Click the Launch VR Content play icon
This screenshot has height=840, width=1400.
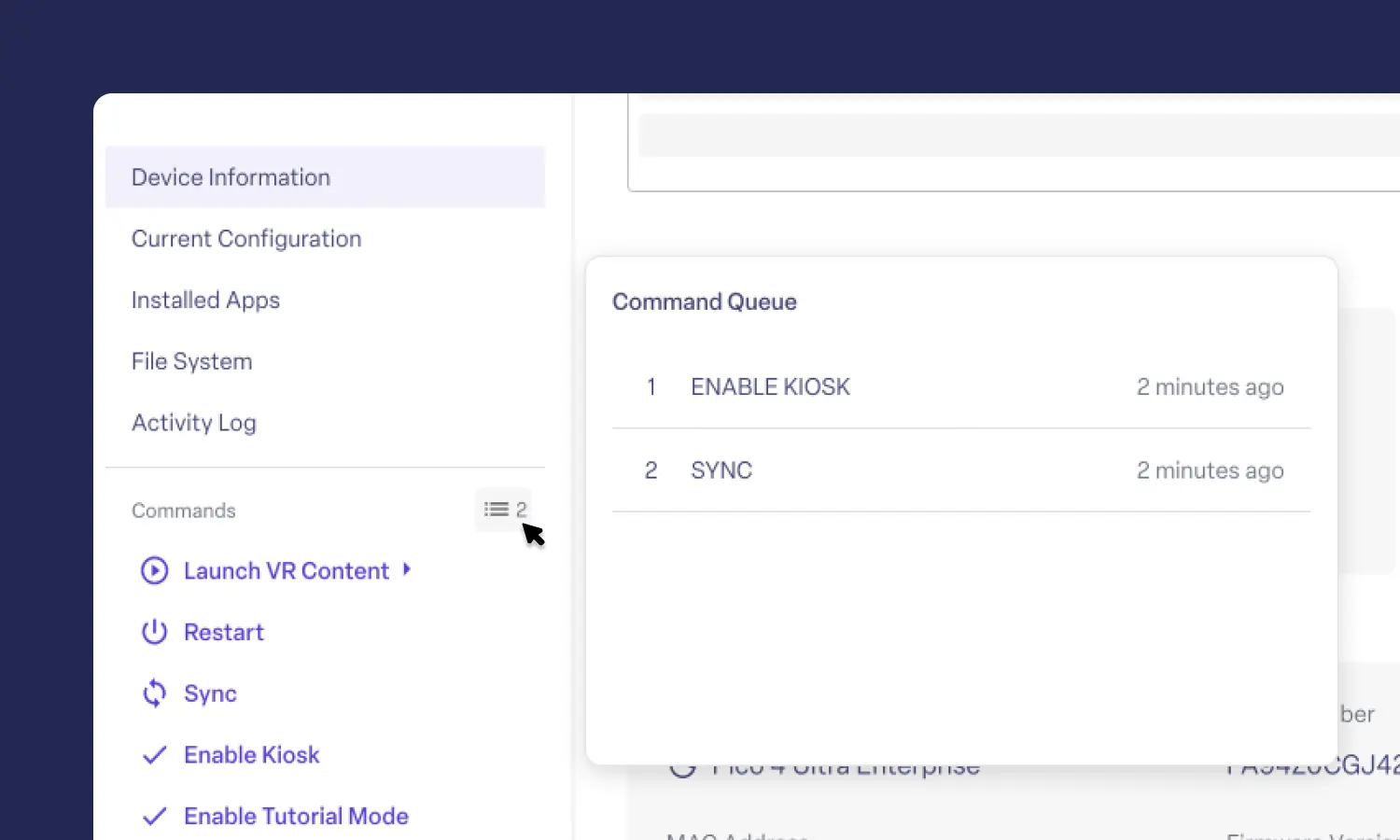(154, 570)
